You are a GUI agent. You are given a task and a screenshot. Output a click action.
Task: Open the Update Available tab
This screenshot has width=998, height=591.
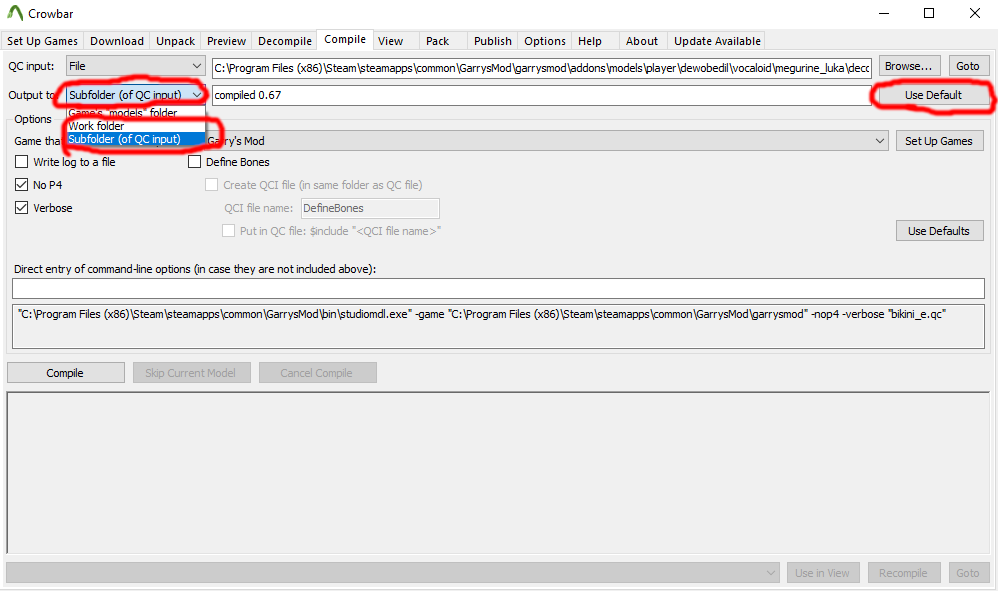(x=717, y=41)
